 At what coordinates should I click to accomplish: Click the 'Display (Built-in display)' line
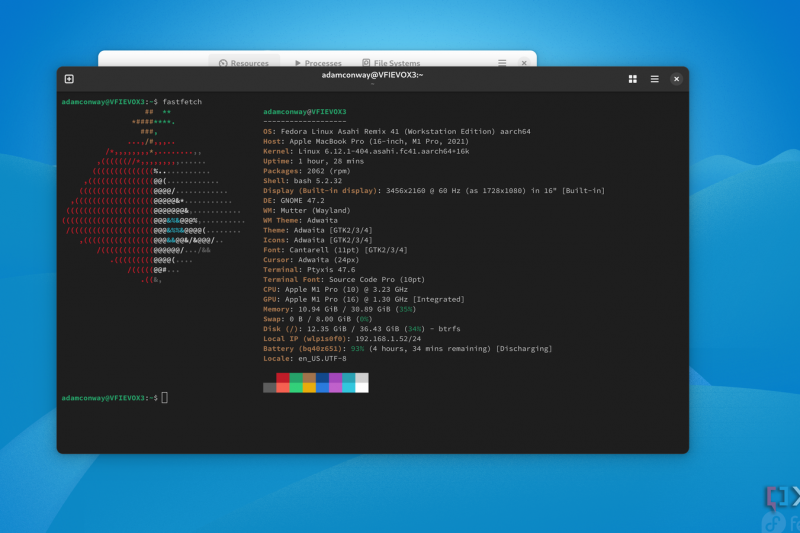(434, 191)
